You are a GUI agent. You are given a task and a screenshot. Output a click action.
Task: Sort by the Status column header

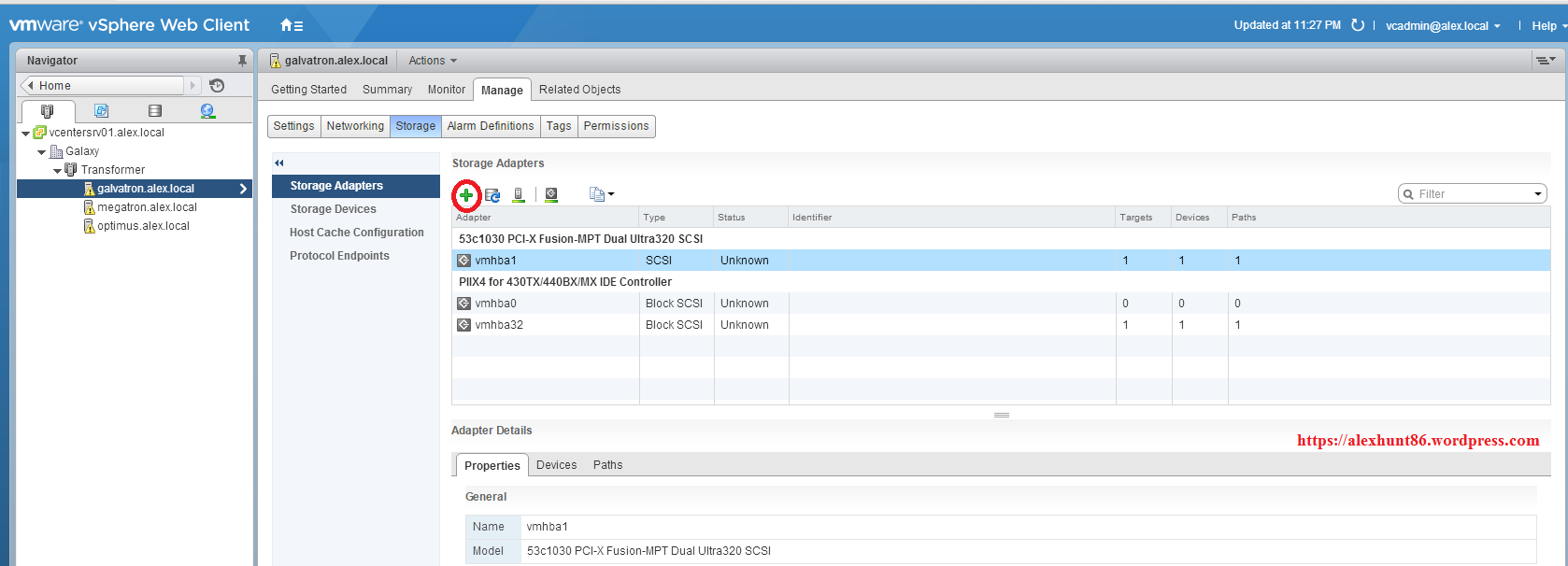coord(751,218)
